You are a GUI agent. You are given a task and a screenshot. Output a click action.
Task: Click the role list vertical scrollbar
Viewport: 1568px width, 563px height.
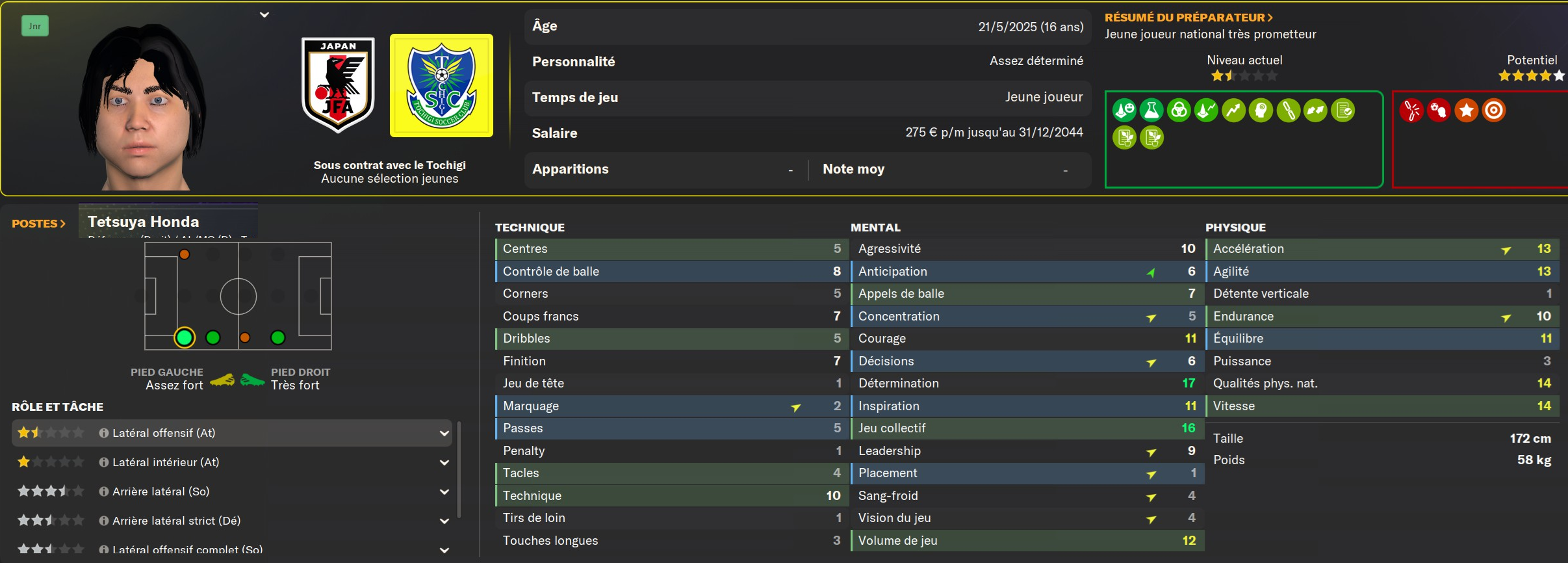coord(459,469)
